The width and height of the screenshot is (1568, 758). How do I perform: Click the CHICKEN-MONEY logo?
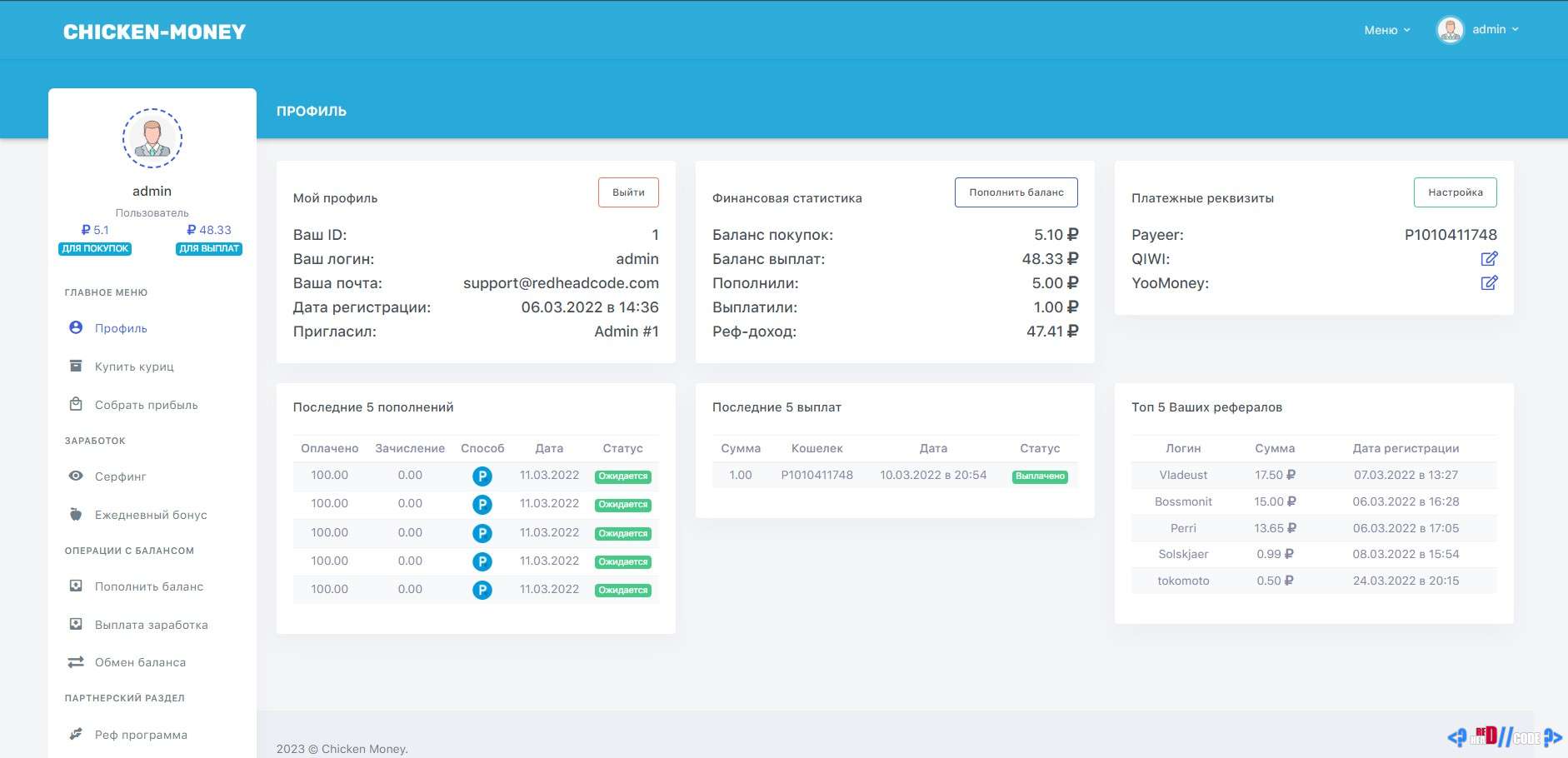[x=155, y=32]
